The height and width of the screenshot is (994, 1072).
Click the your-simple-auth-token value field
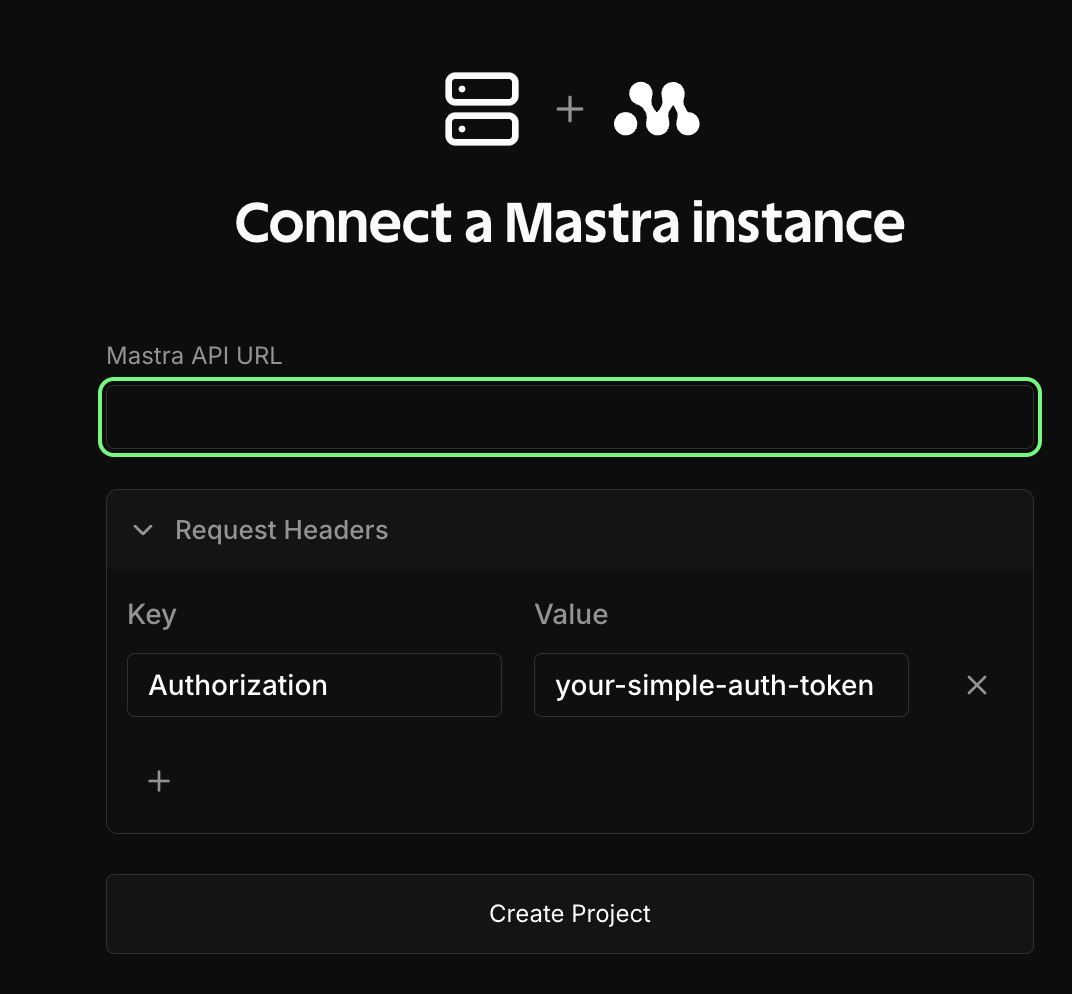(721, 685)
